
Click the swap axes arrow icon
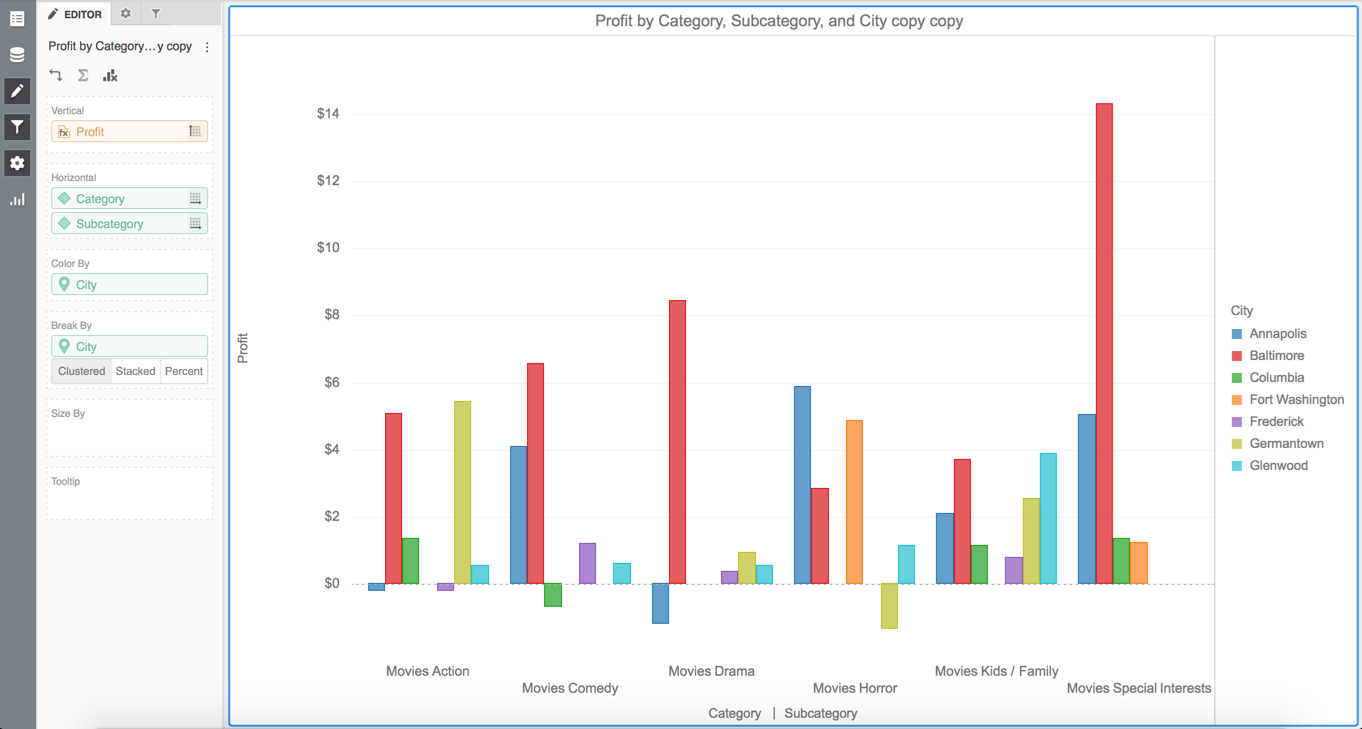coord(56,75)
